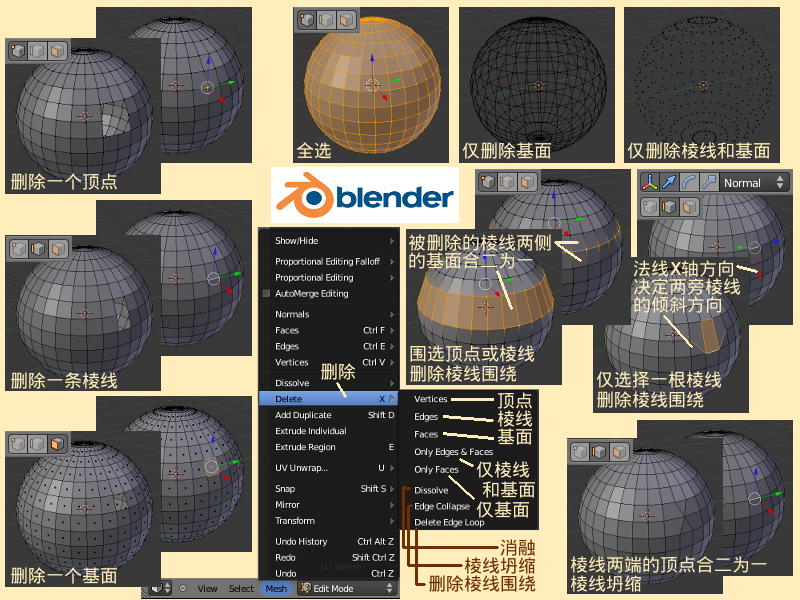Viewport: 800px width, 600px height.
Task: Click vertex select icon in the 围选顶点或棱线 panel
Action: [488, 182]
